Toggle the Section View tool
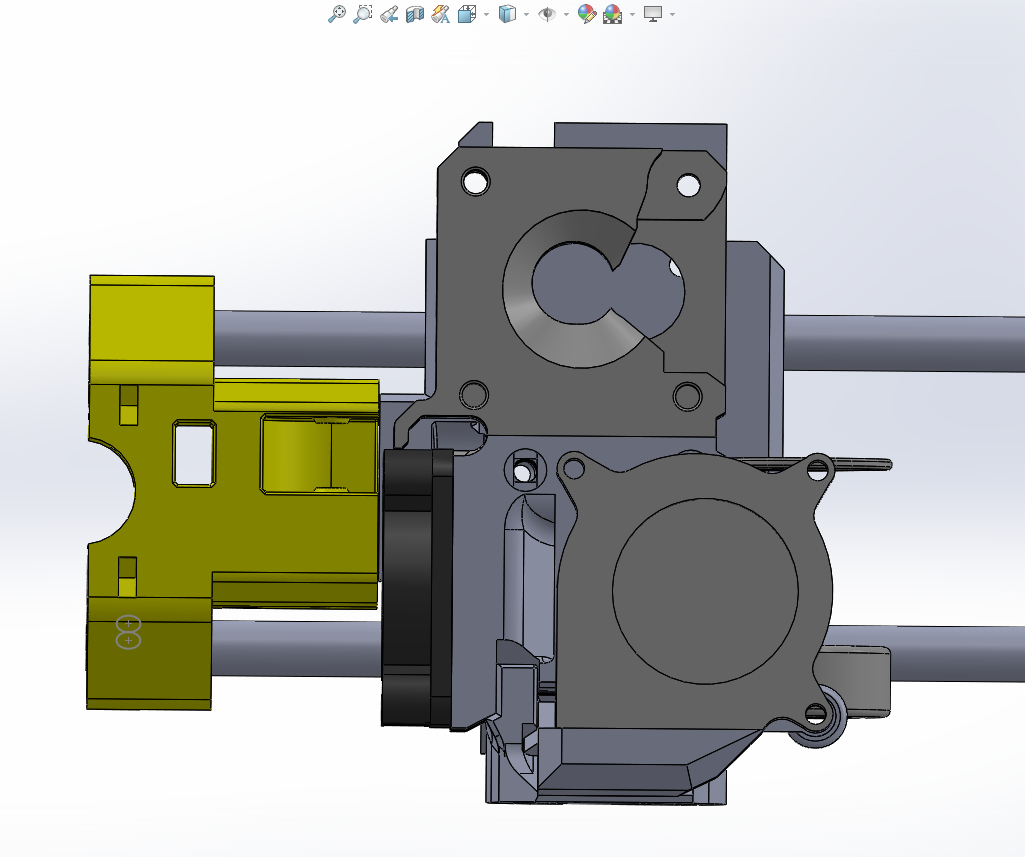The width and height of the screenshot is (1025, 857). (414, 14)
